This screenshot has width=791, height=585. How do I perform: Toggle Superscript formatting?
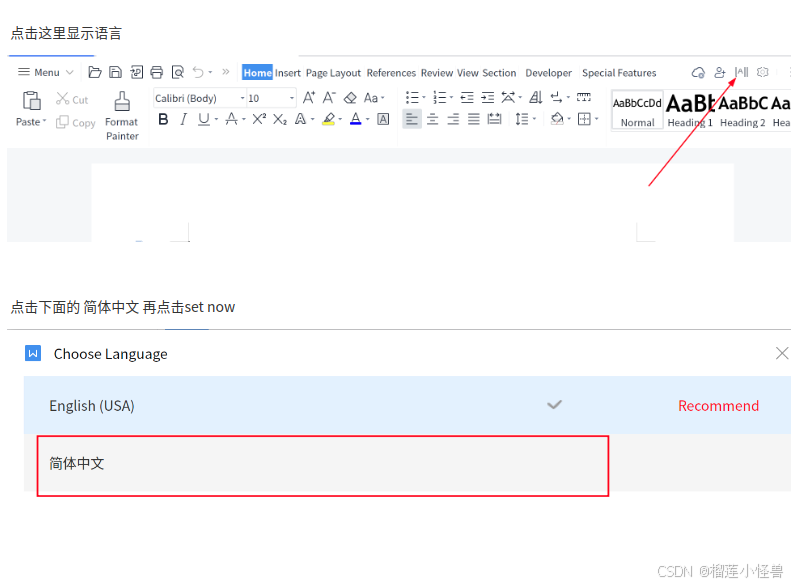point(259,119)
